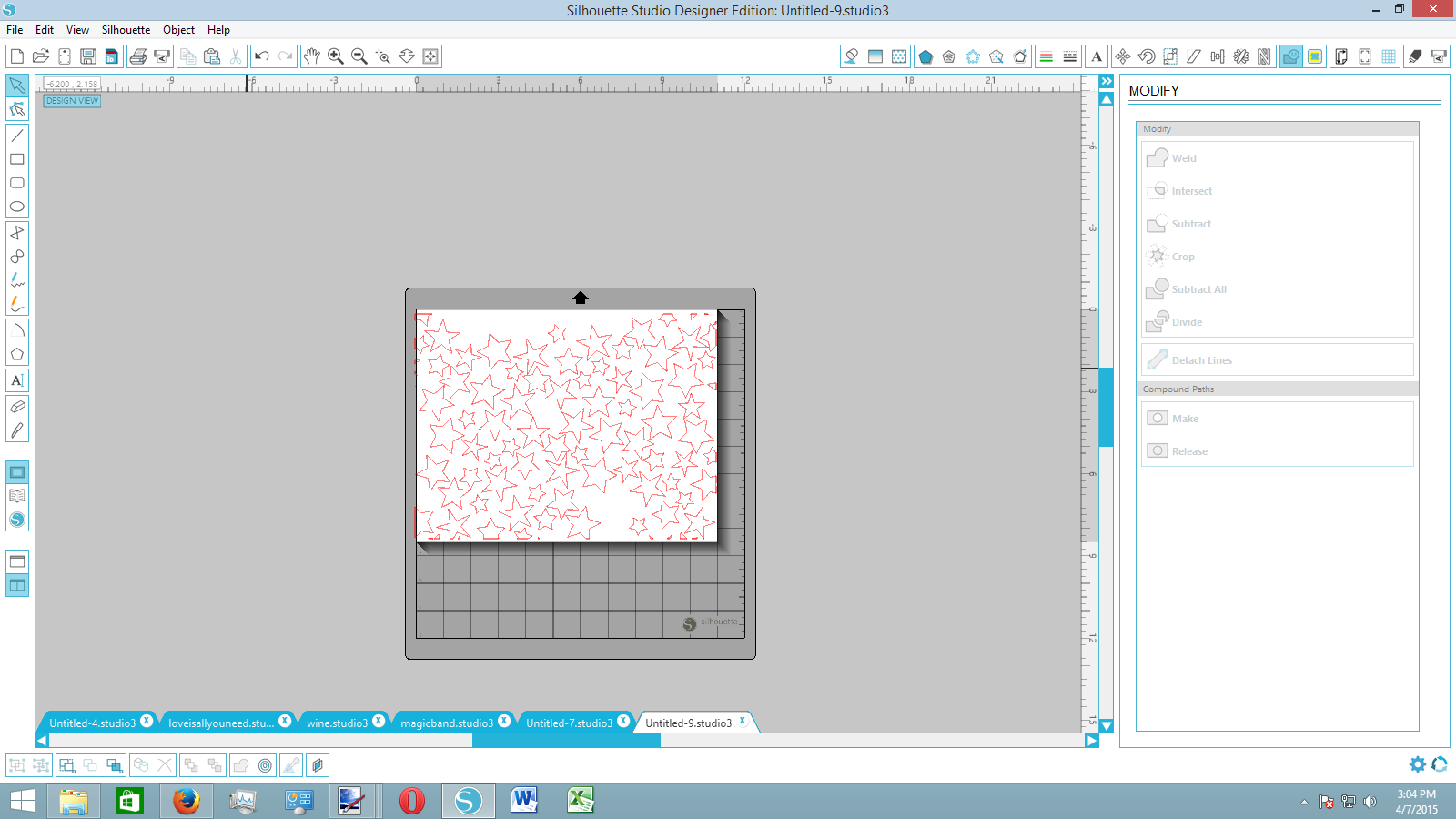This screenshot has height=819, width=1456.
Task: Open Microsoft Word from the taskbar
Action: pos(524,801)
